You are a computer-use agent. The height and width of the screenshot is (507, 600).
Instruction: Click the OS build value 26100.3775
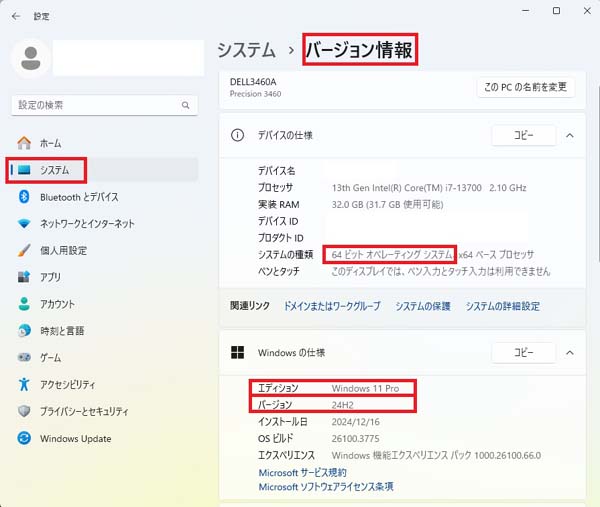point(355,439)
